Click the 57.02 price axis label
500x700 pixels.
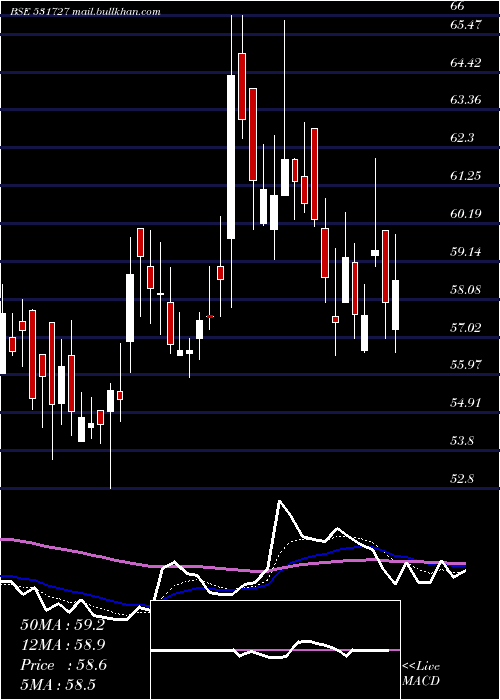[x=466, y=328]
